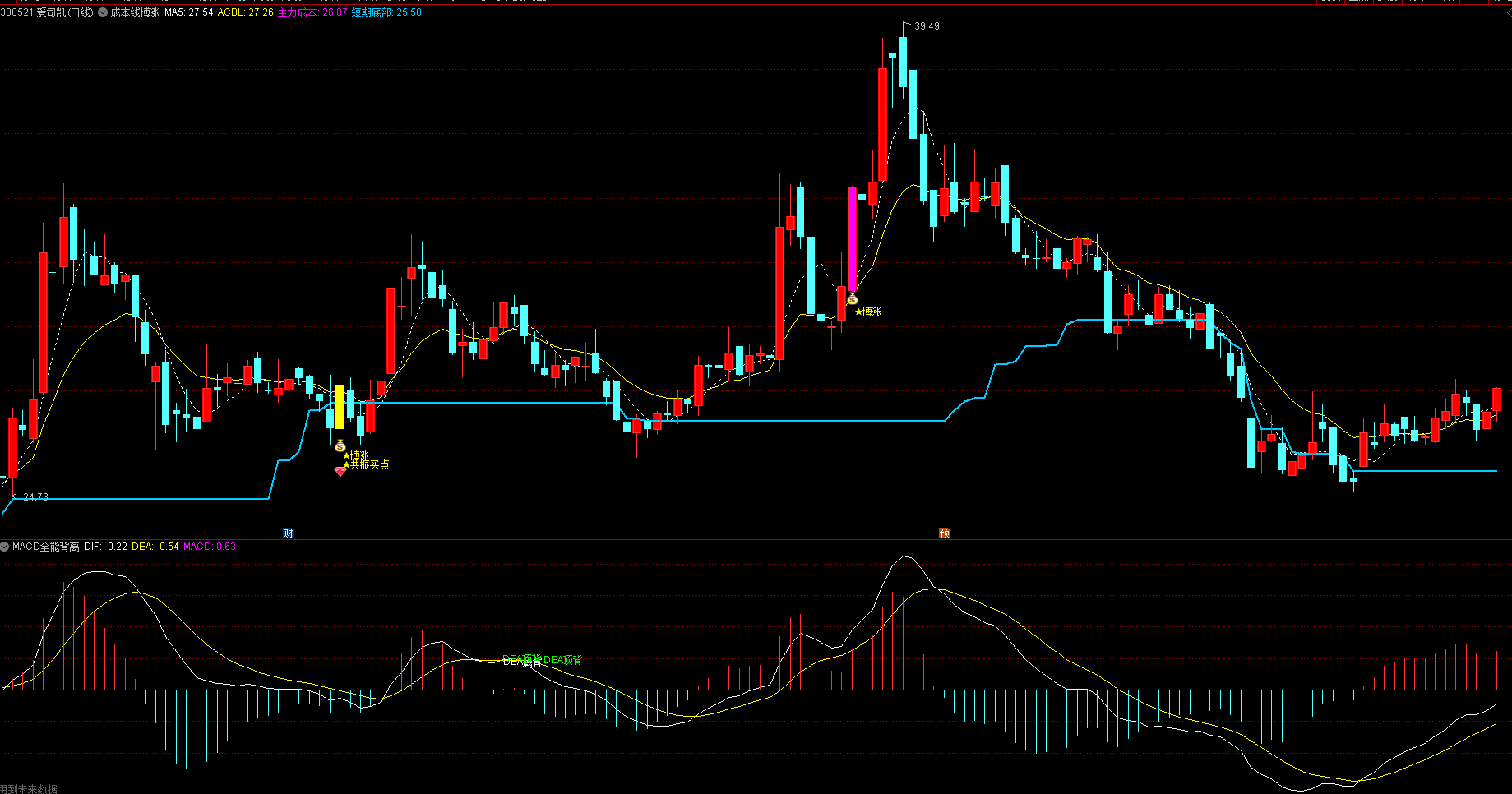Click the money bag under the yellow candle
The width and height of the screenshot is (1512, 794).
(x=340, y=445)
